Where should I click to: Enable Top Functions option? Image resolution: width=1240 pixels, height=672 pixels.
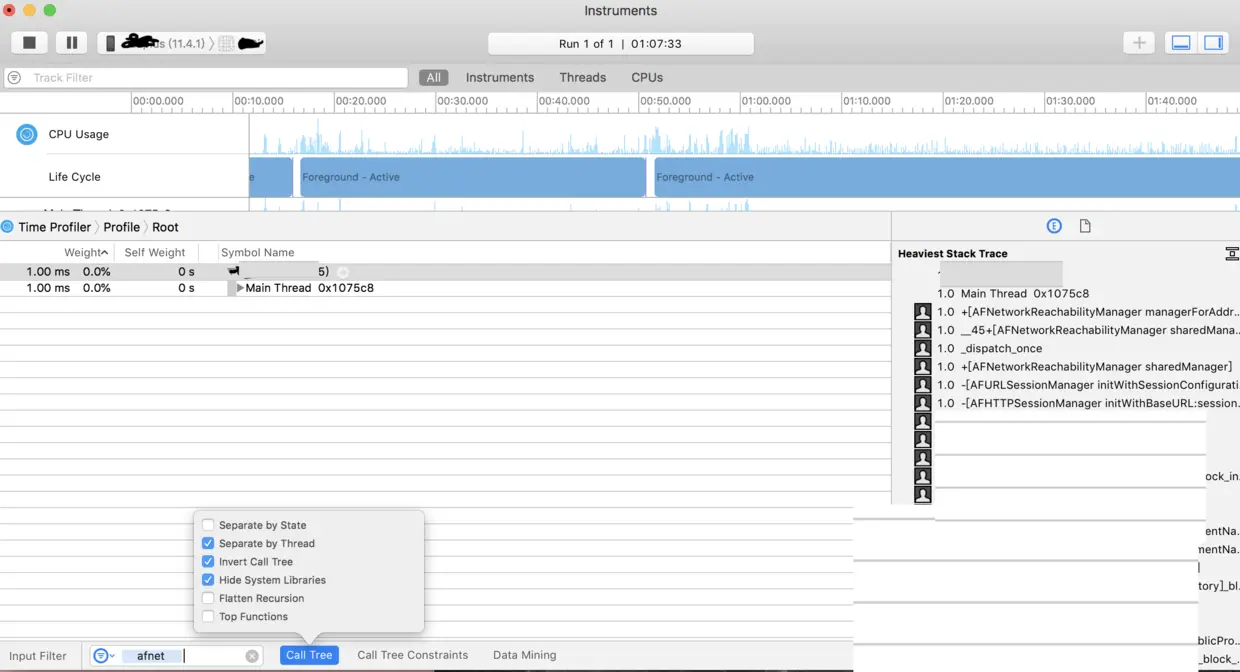(x=208, y=617)
